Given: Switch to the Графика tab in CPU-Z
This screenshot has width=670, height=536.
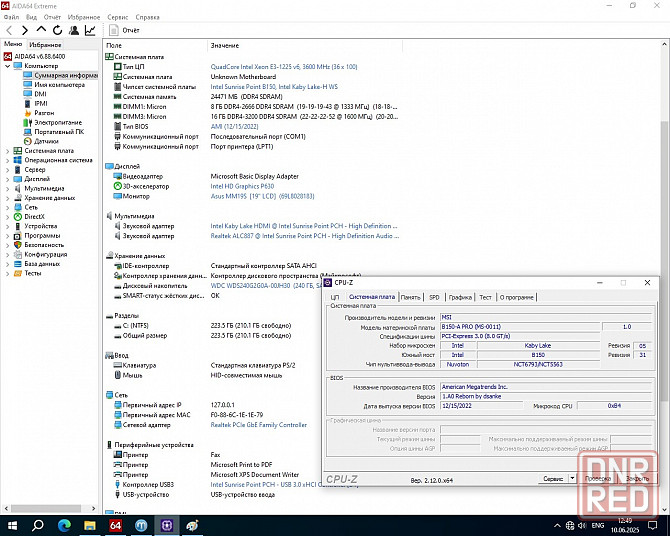Looking at the screenshot, I should [x=460, y=297].
